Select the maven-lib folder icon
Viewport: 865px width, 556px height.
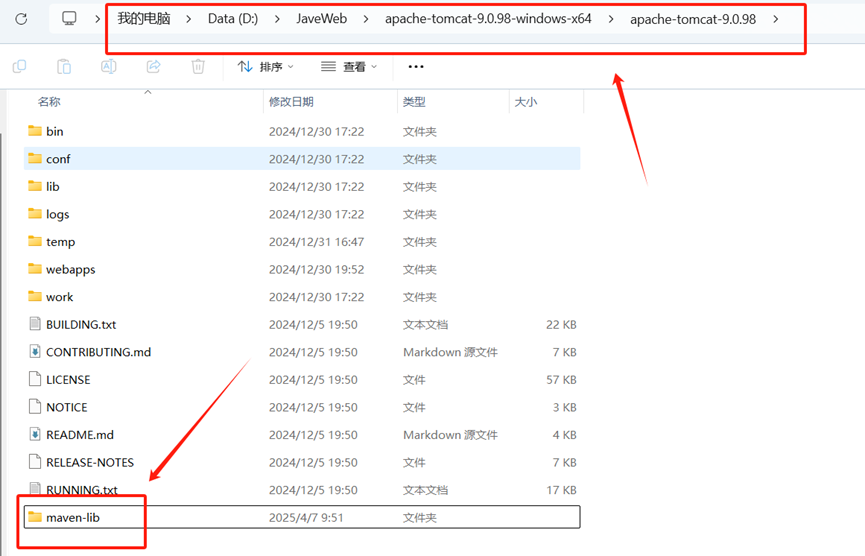(x=35, y=517)
